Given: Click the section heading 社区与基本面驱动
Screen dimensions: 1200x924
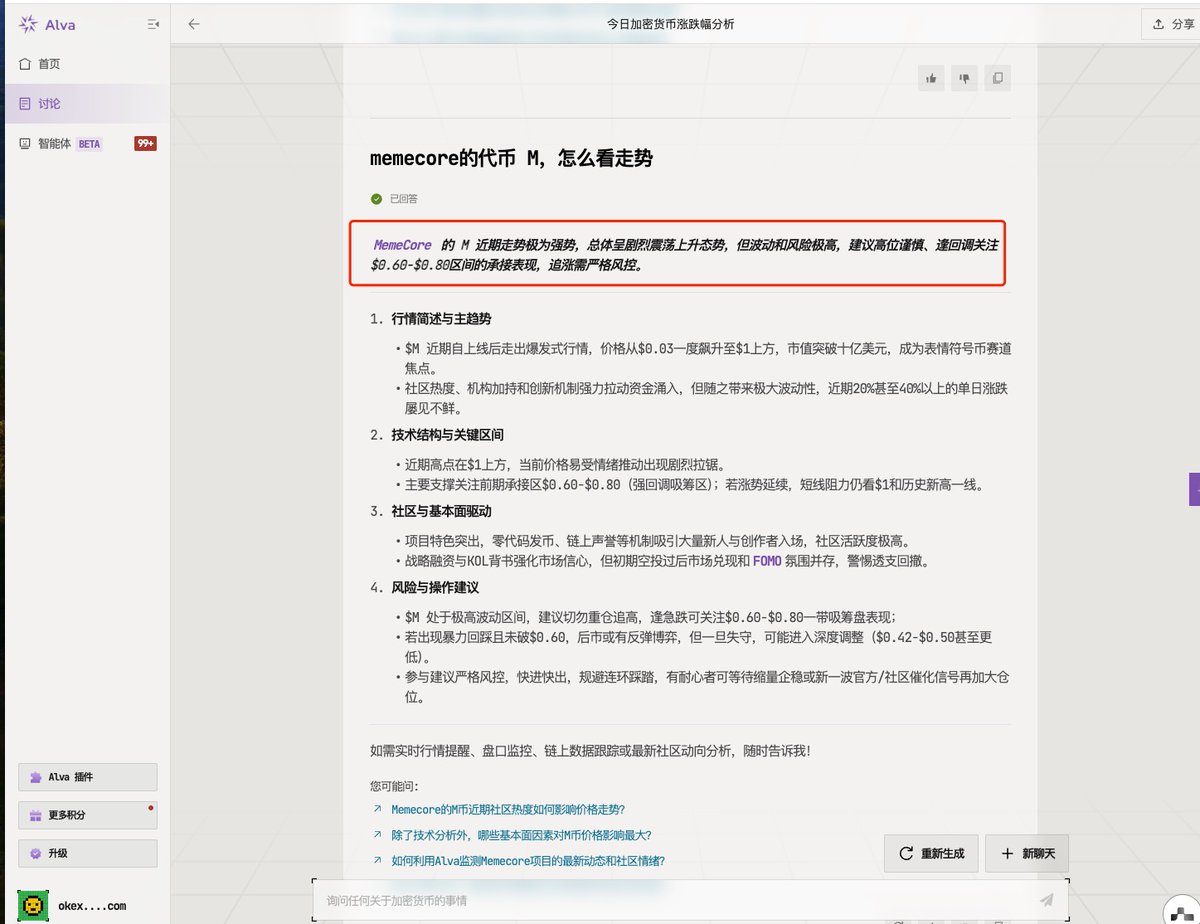Looking at the screenshot, I should coord(441,511).
